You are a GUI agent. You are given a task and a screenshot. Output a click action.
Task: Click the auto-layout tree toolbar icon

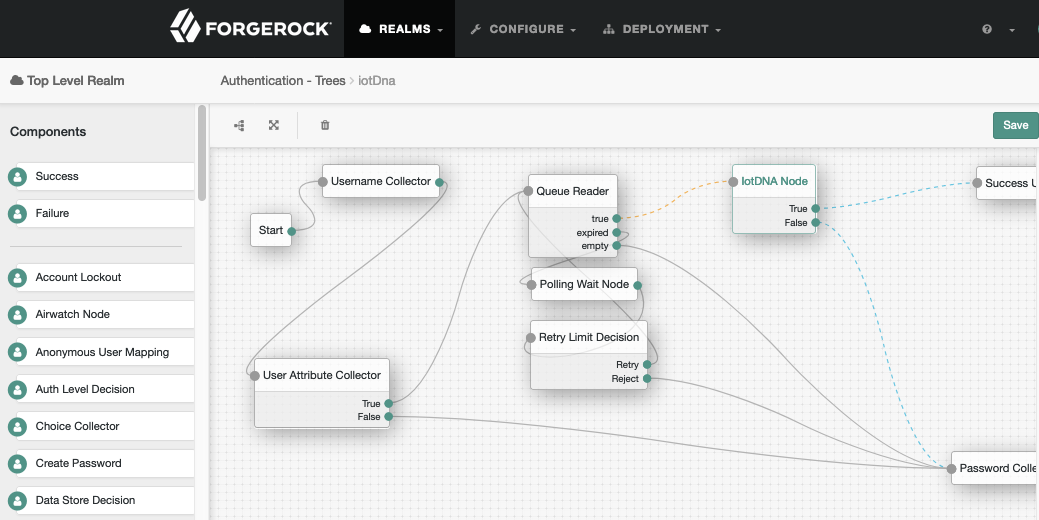(x=239, y=125)
